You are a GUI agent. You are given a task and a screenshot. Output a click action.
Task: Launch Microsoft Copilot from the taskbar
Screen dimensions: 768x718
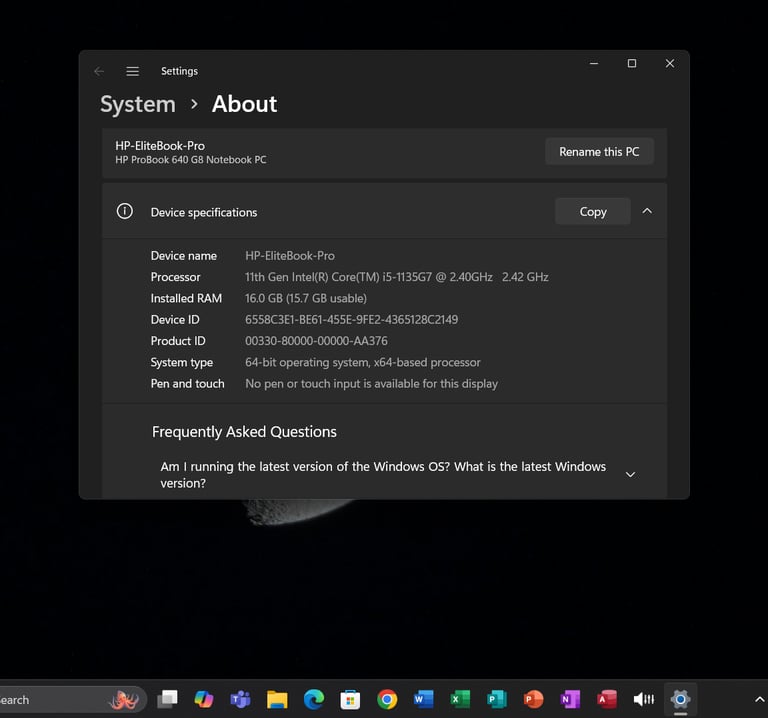point(204,699)
